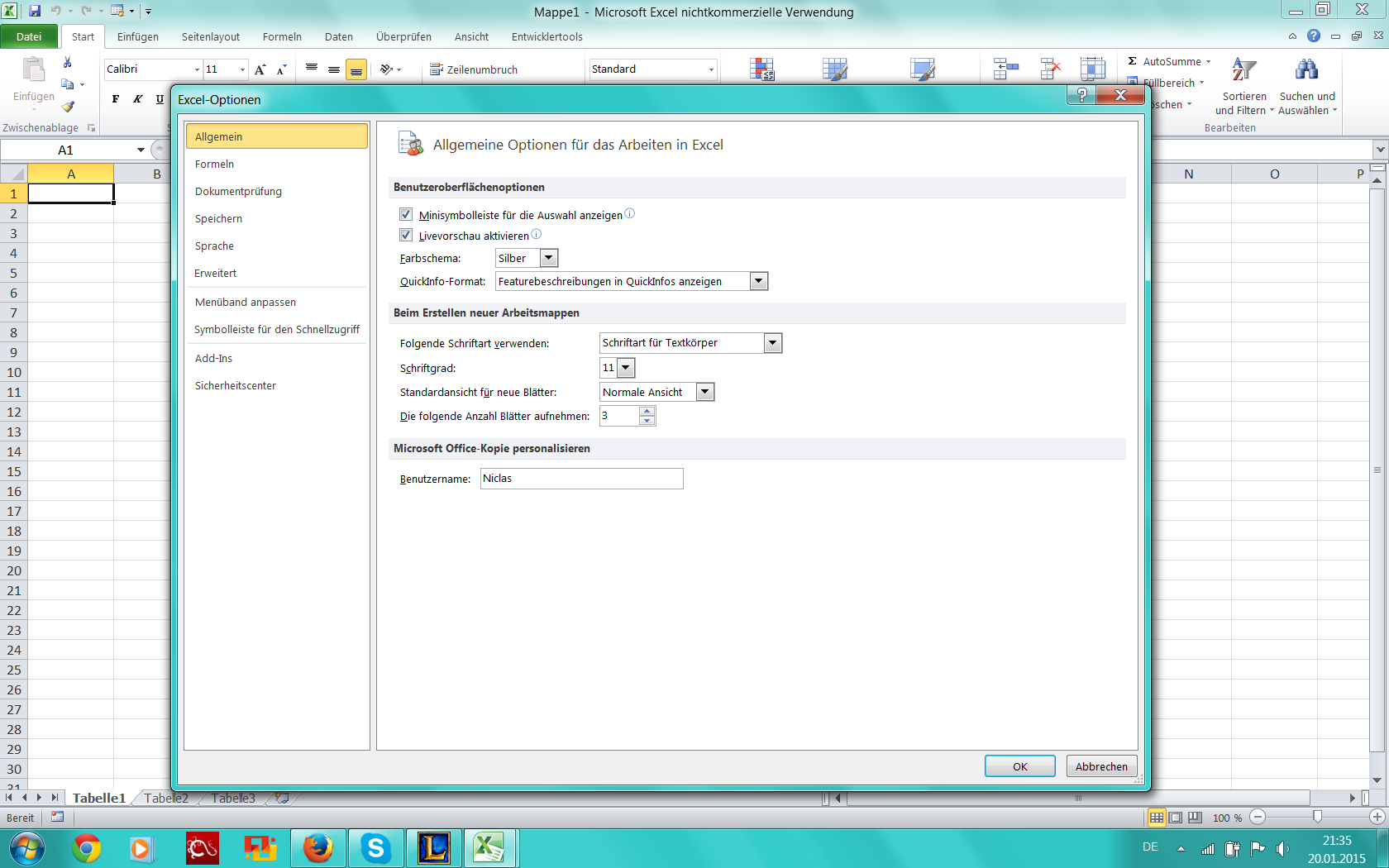Select Sprache in options sidebar
This screenshot has height=868, width=1389.
pos(276,246)
